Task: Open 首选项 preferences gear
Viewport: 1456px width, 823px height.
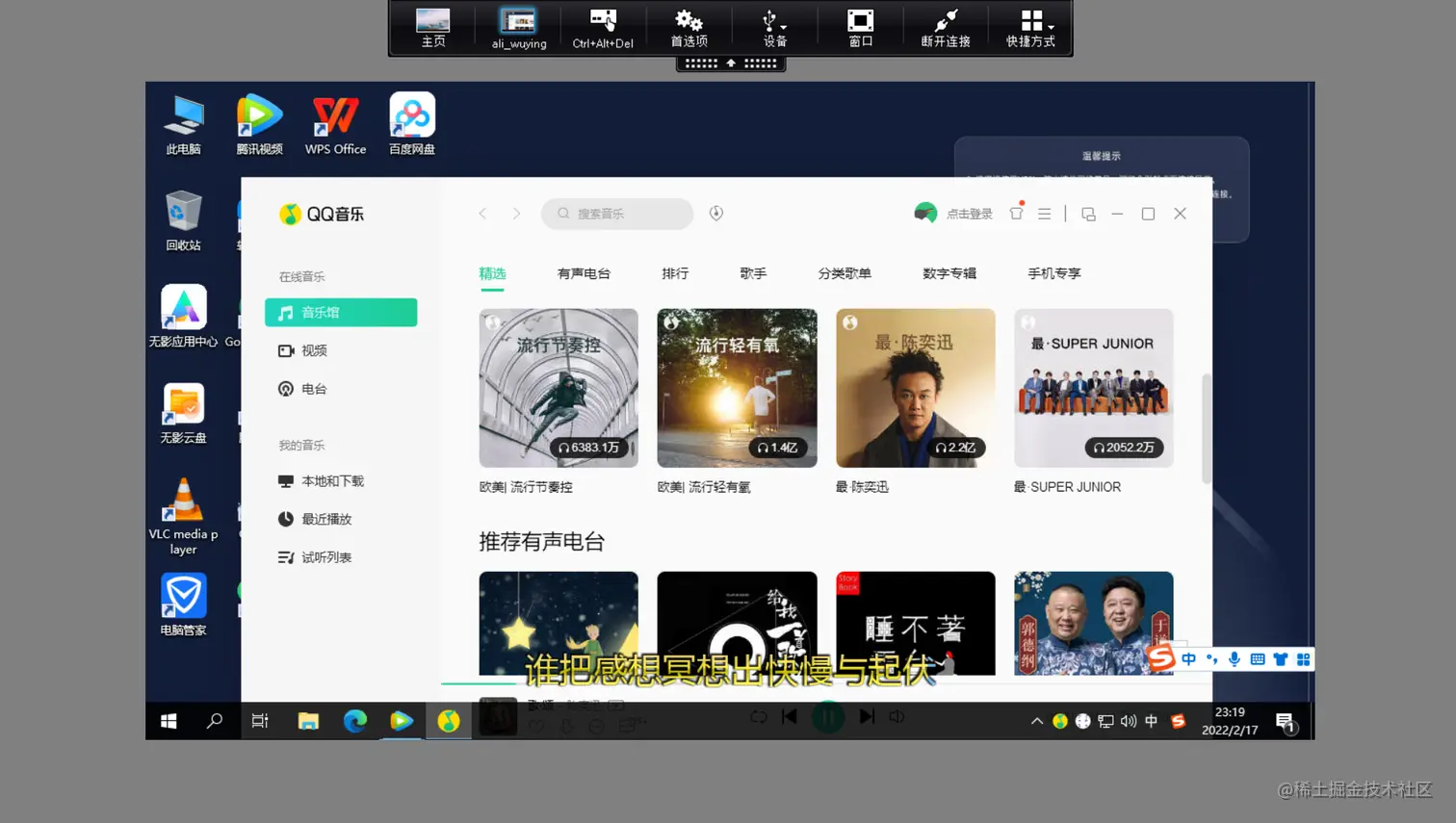Action: (x=689, y=28)
